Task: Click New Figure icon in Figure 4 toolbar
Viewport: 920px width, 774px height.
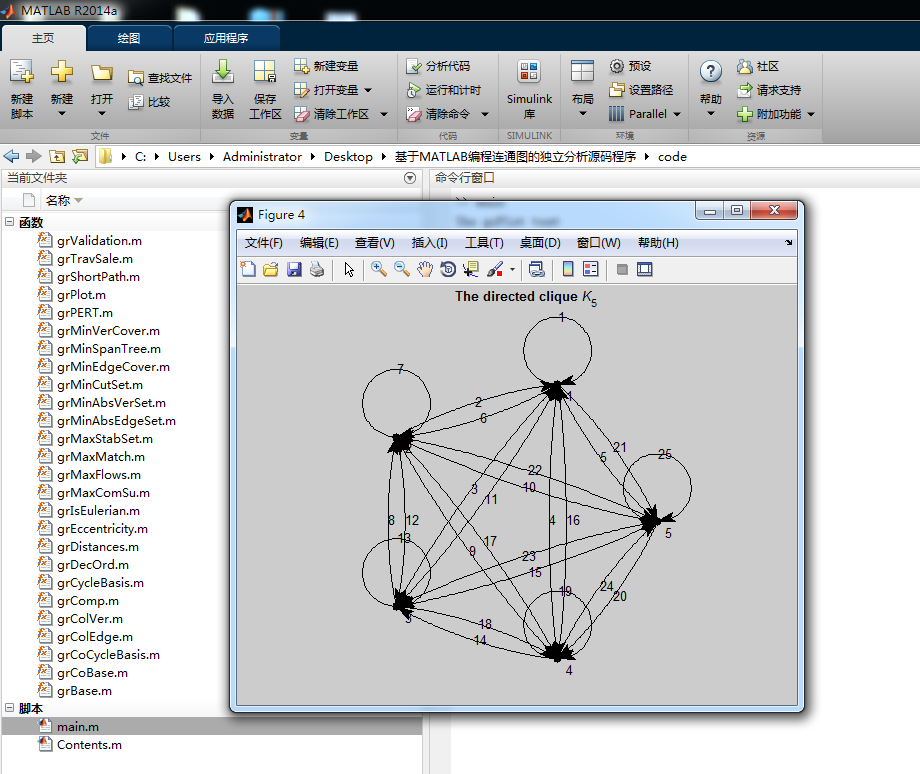Action: click(x=248, y=269)
